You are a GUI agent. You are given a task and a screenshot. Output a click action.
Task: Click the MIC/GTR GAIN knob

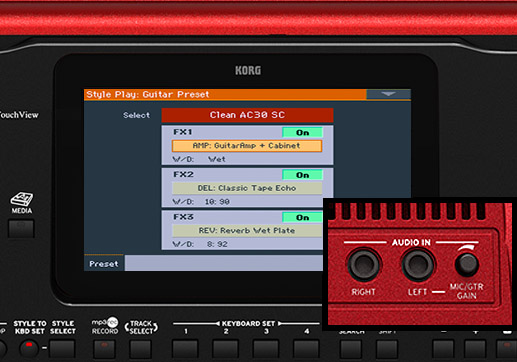[x=467, y=264]
